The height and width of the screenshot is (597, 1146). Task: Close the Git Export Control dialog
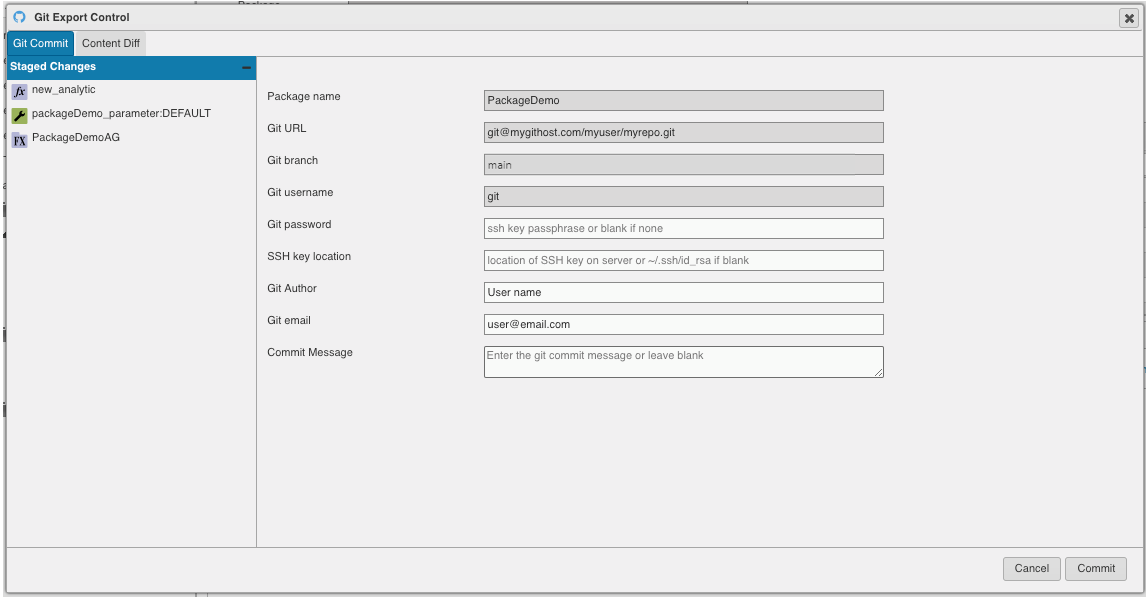tap(1128, 18)
